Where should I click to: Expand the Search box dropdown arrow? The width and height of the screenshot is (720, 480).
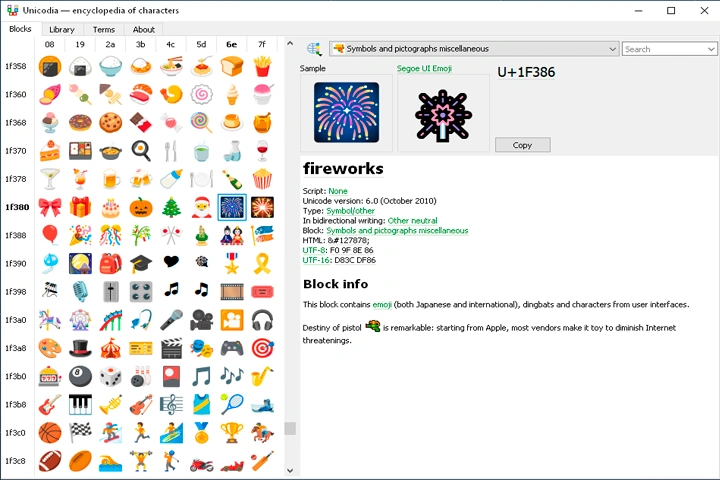pos(711,49)
